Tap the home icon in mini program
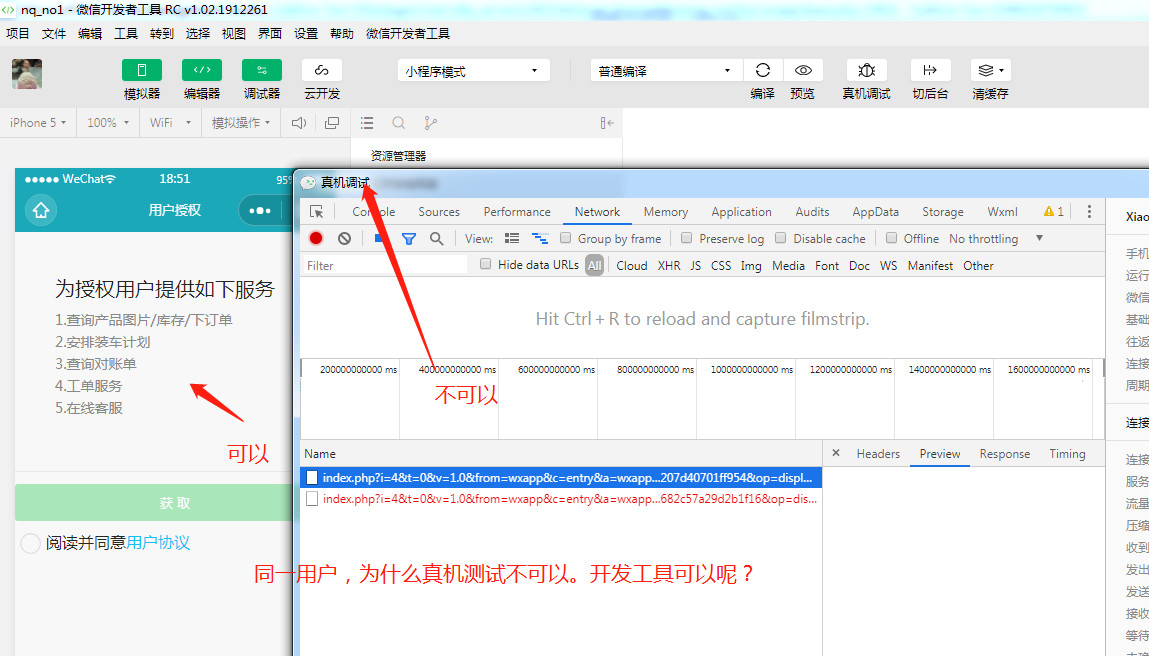 pyautogui.click(x=41, y=211)
